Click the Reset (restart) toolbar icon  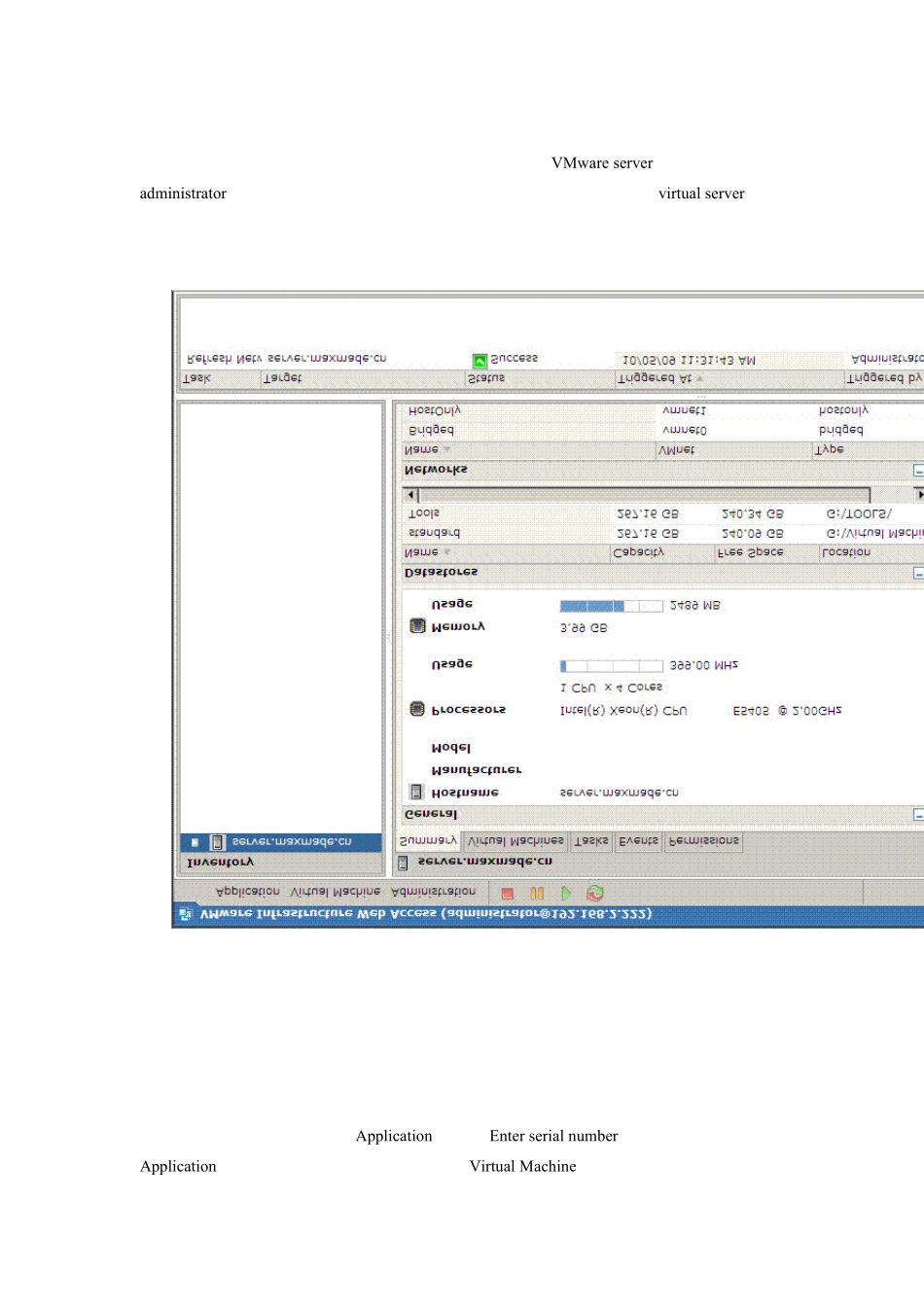[595, 893]
